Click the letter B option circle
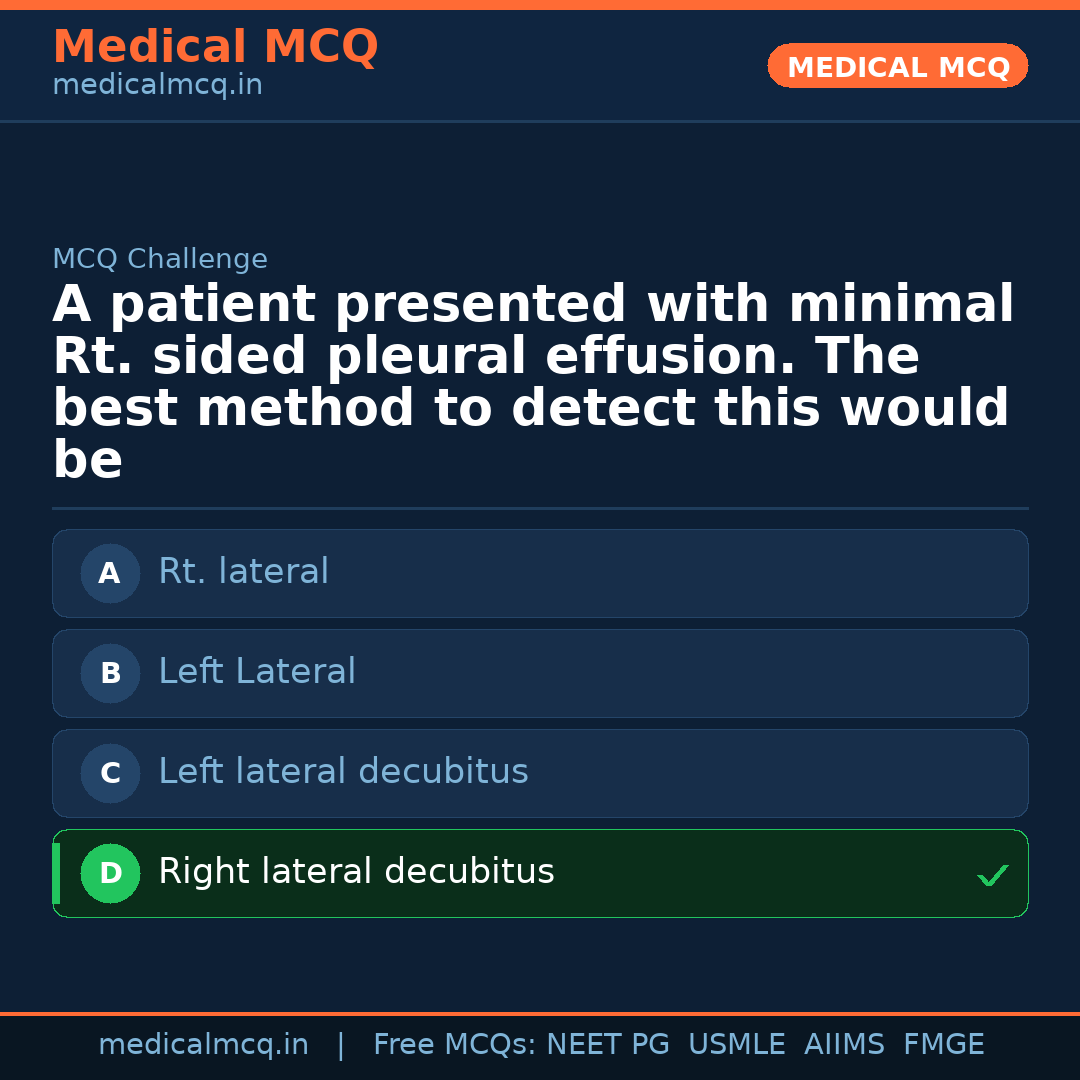This screenshot has width=1080, height=1080. tap(110, 673)
